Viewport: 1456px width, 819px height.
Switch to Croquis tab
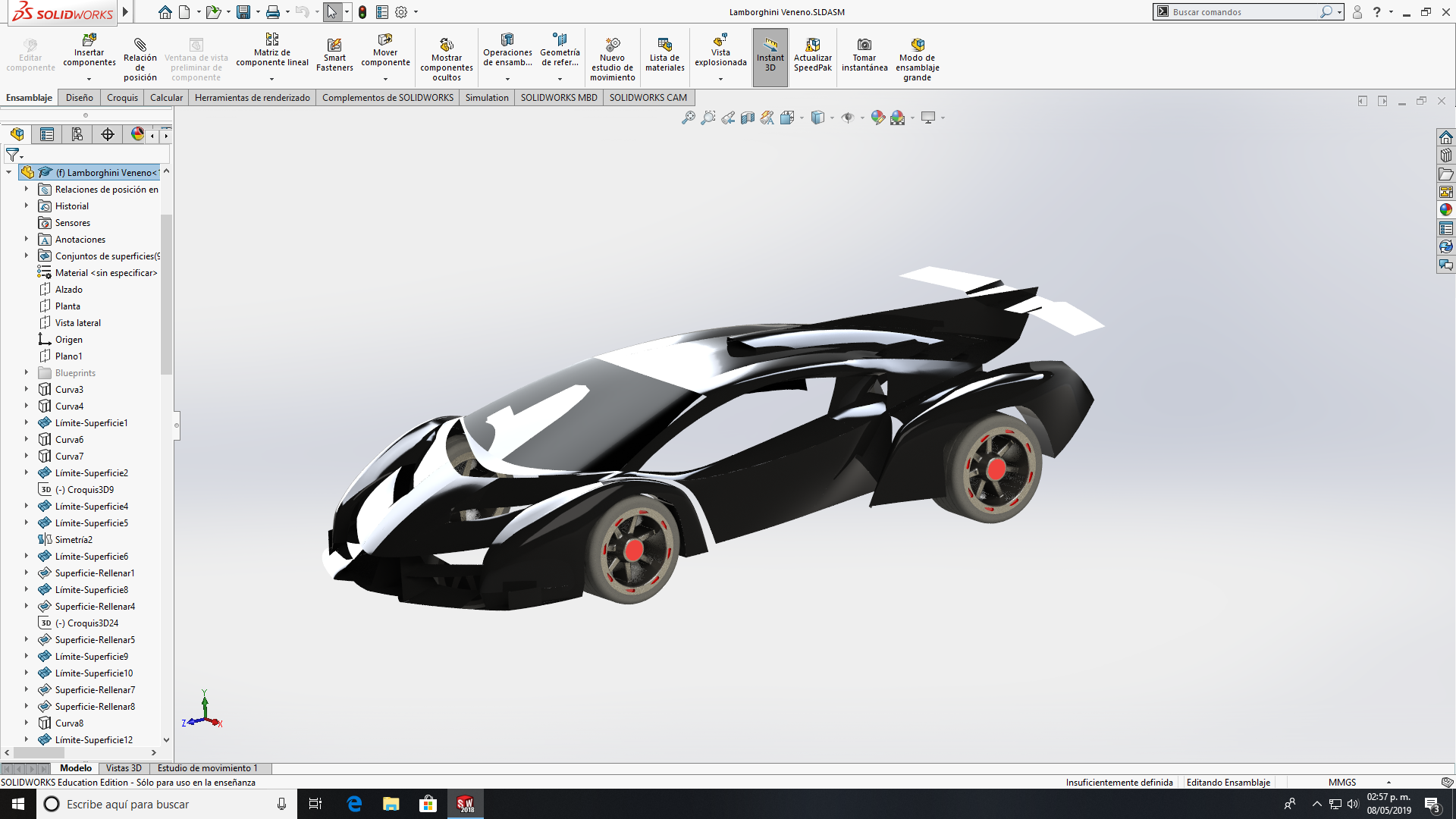click(x=122, y=98)
